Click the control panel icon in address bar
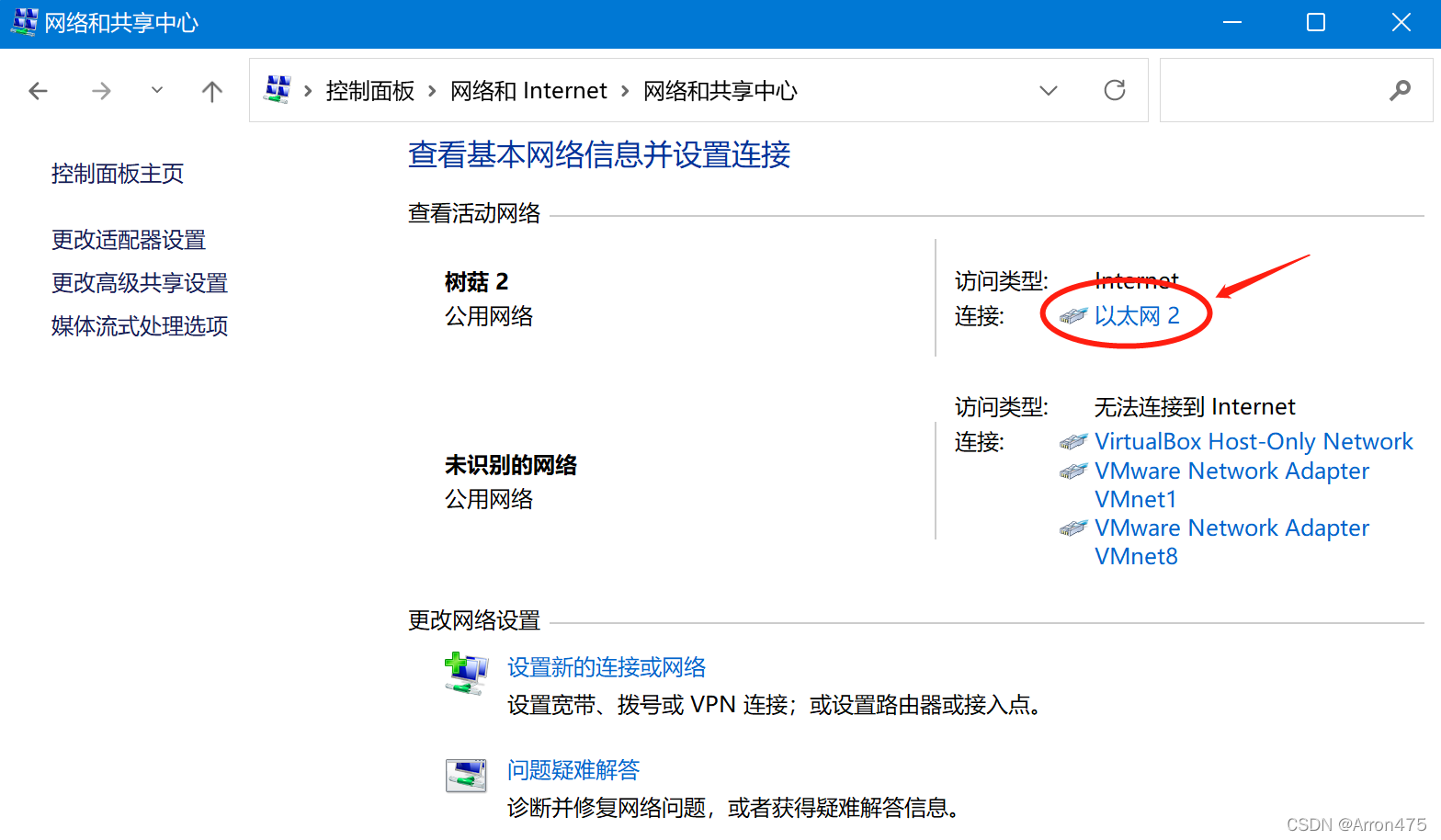 pyautogui.click(x=277, y=89)
